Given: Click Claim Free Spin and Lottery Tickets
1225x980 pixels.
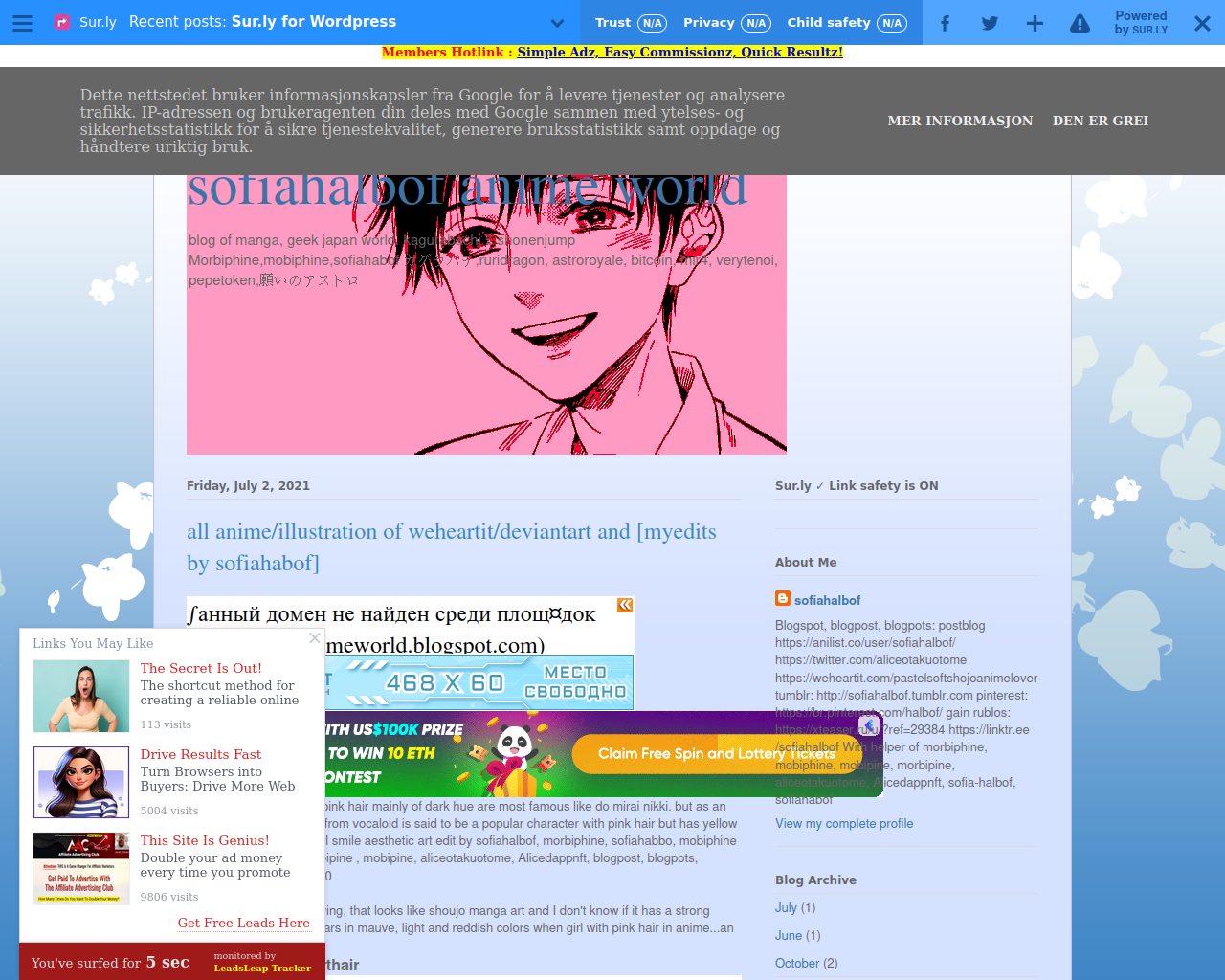Looking at the screenshot, I should pos(717,753).
